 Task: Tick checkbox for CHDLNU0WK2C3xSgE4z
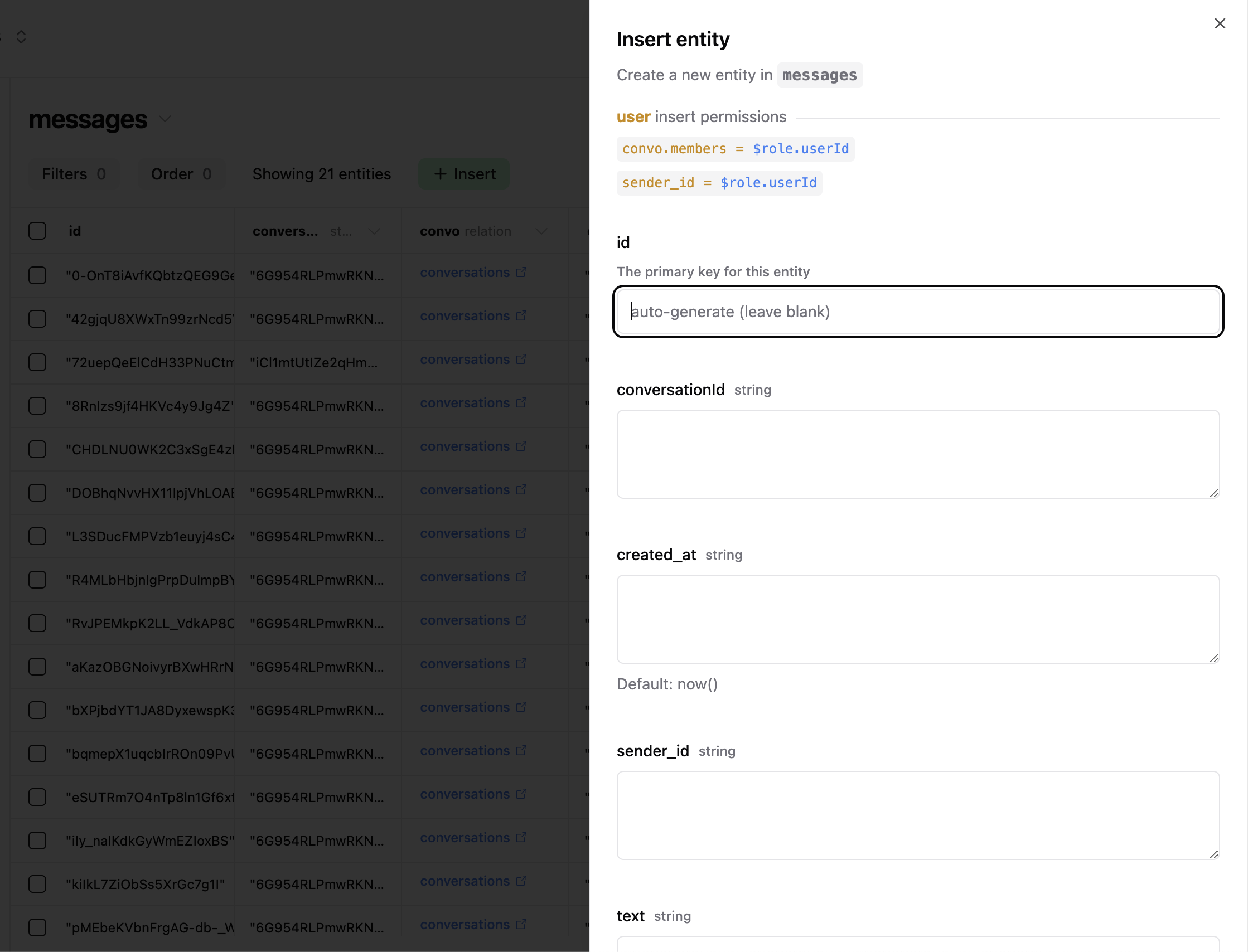click(x=37, y=449)
